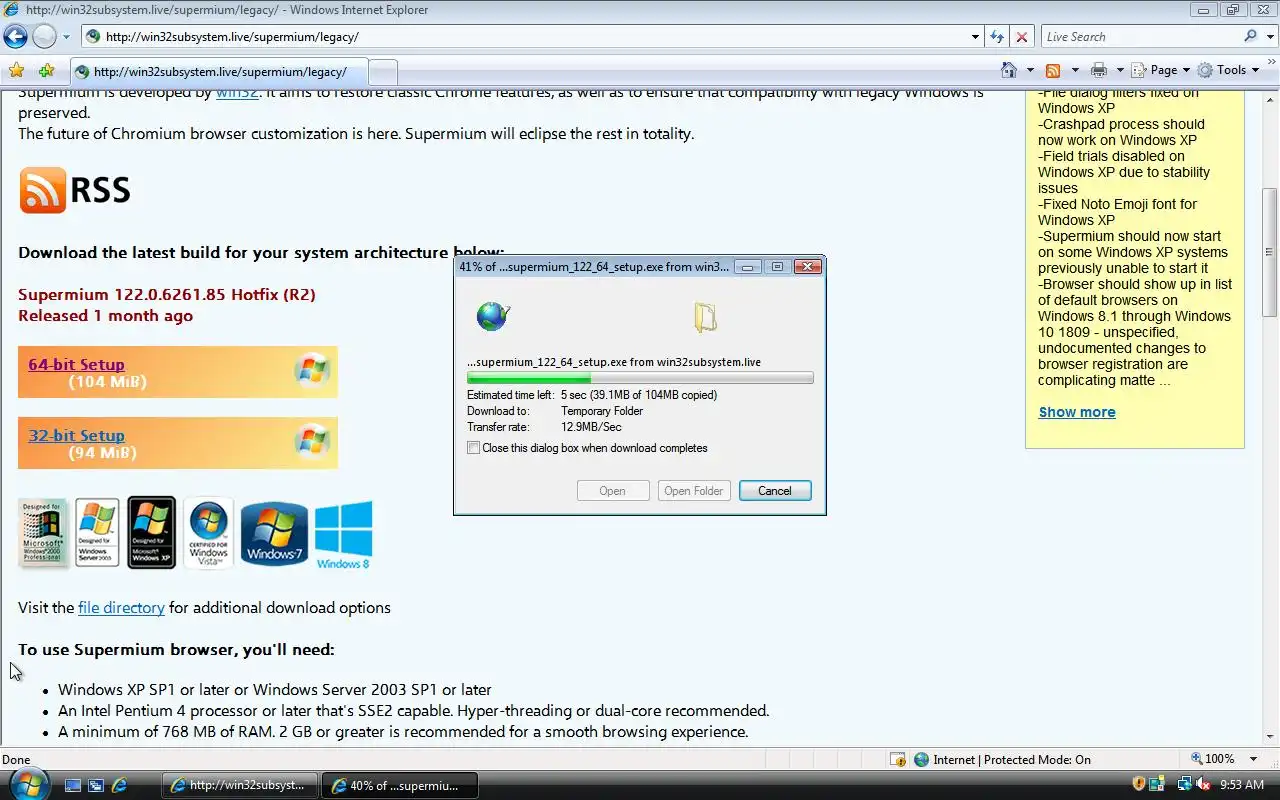Expand changelog with Show more link
This screenshot has width=1280, height=800.
pyautogui.click(x=1077, y=412)
